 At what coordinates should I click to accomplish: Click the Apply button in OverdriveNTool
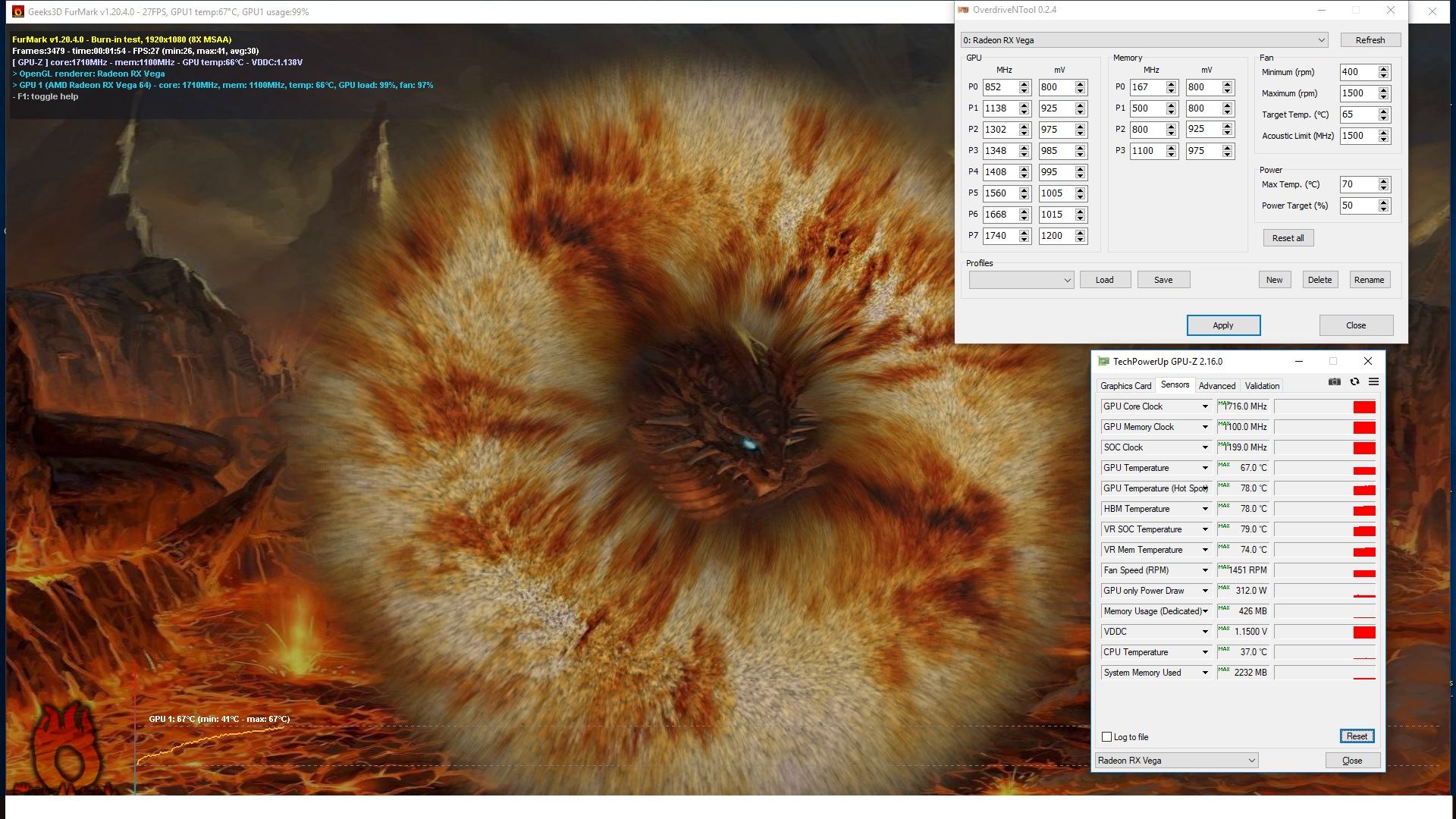coord(1222,325)
